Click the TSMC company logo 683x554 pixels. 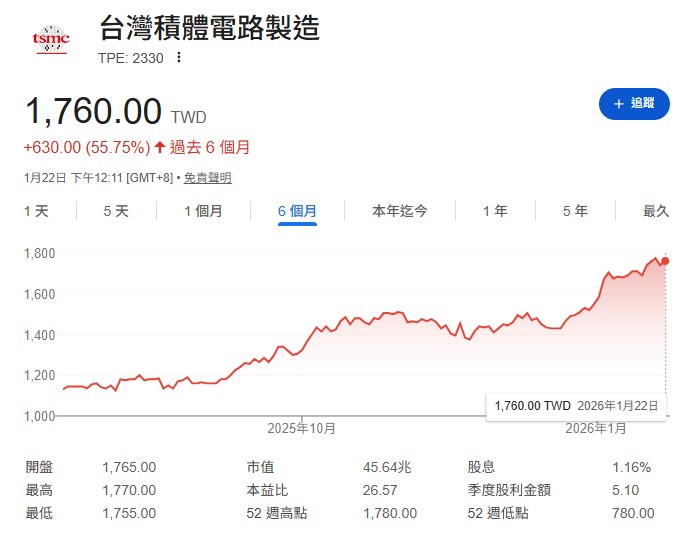click(51, 40)
